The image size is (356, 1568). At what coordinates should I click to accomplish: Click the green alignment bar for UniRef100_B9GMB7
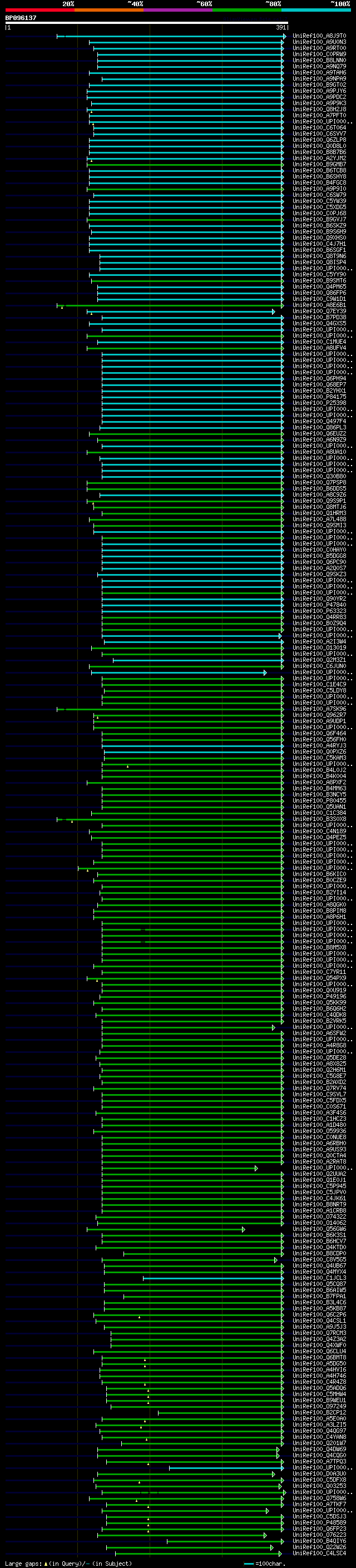pyautogui.click(x=185, y=164)
